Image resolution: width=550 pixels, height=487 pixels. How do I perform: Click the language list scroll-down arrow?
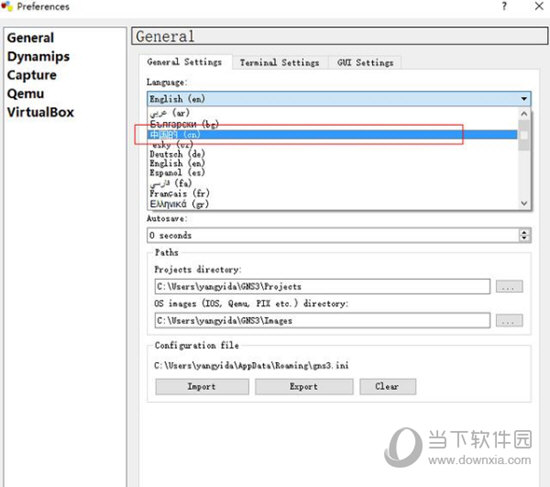[524, 203]
